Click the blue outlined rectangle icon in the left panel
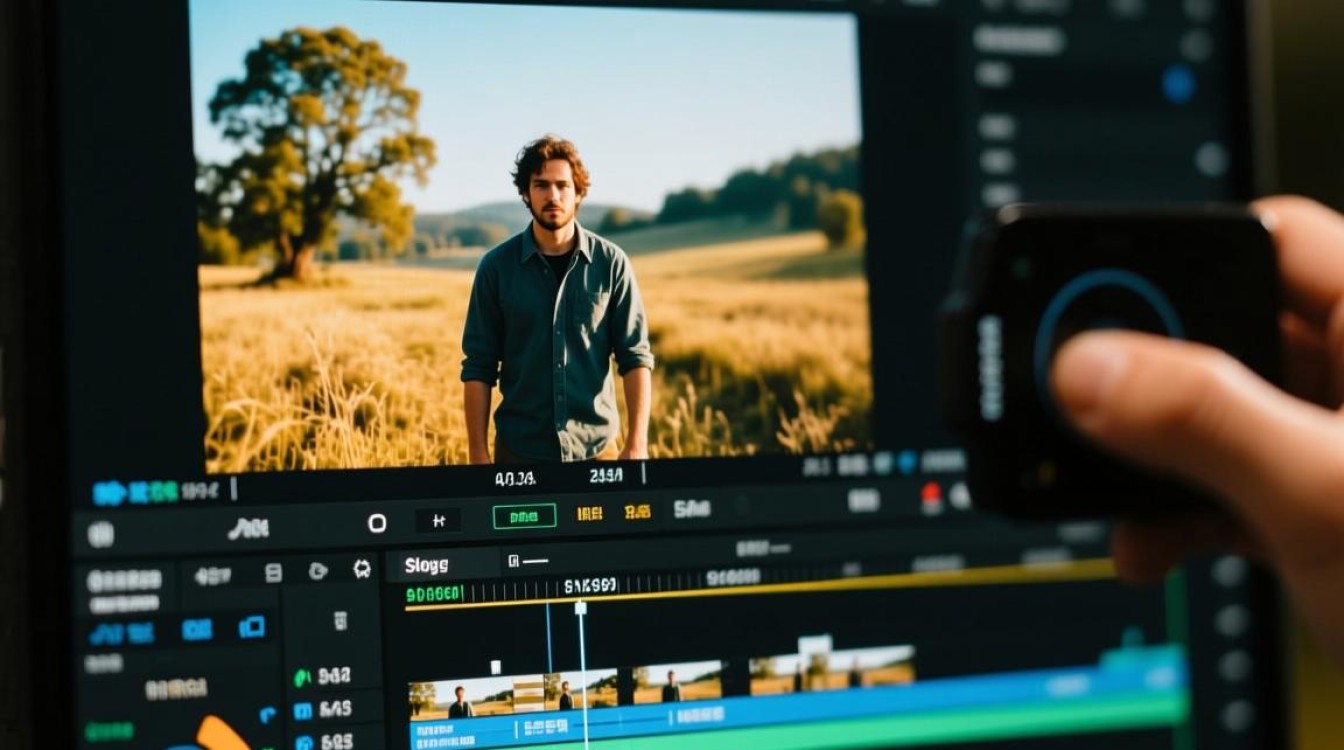This screenshot has height=750, width=1344. 252,627
